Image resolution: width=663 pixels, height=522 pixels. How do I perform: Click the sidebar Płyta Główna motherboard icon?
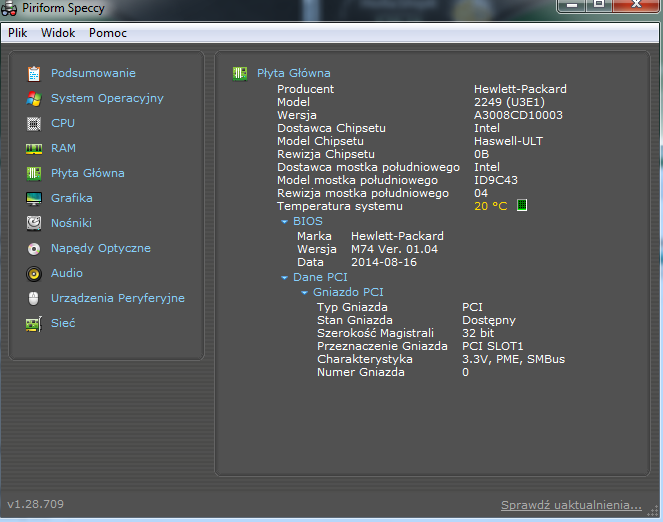[x=34, y=173]
